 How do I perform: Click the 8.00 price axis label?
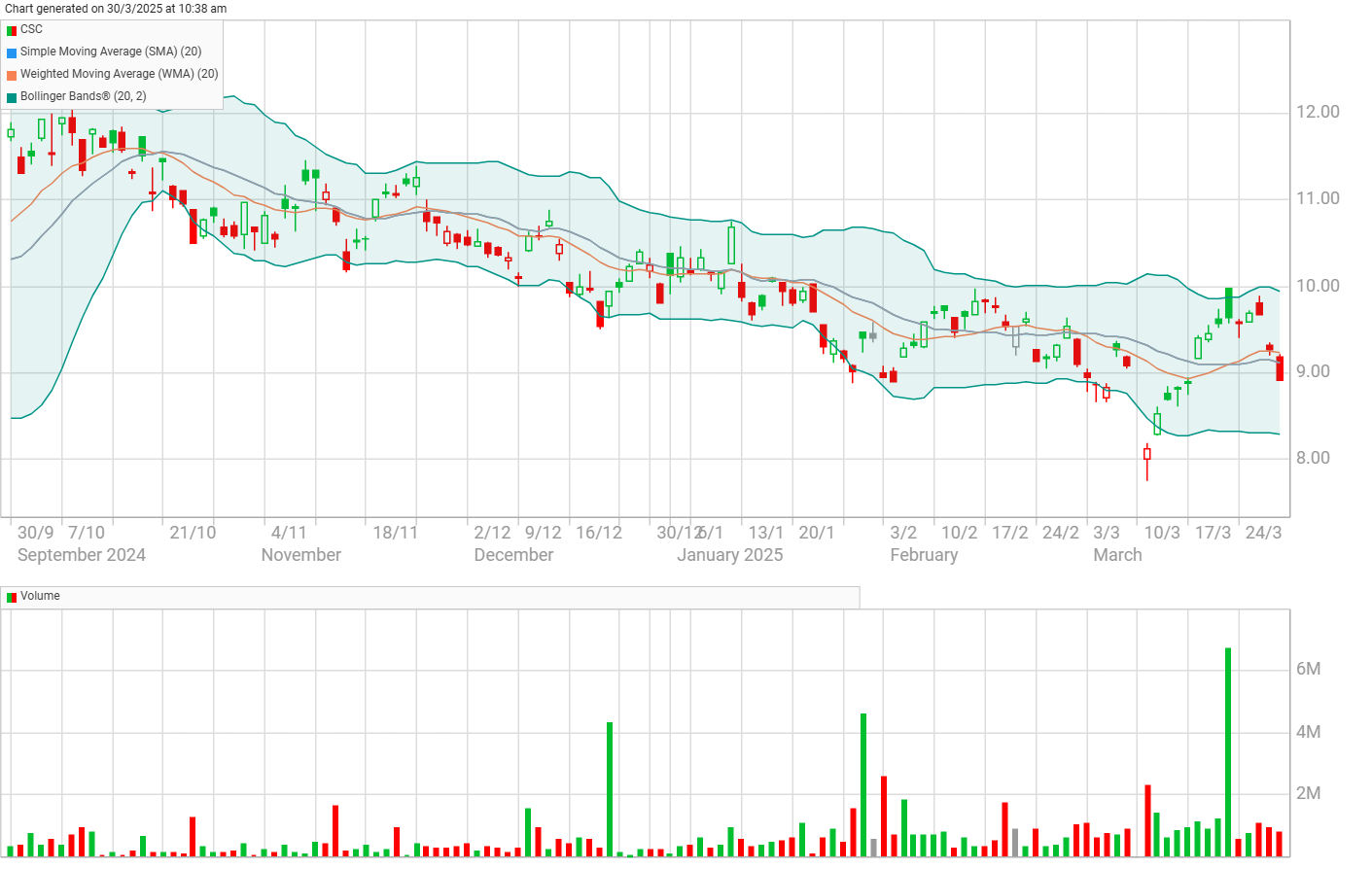[x=1312, y=458]
